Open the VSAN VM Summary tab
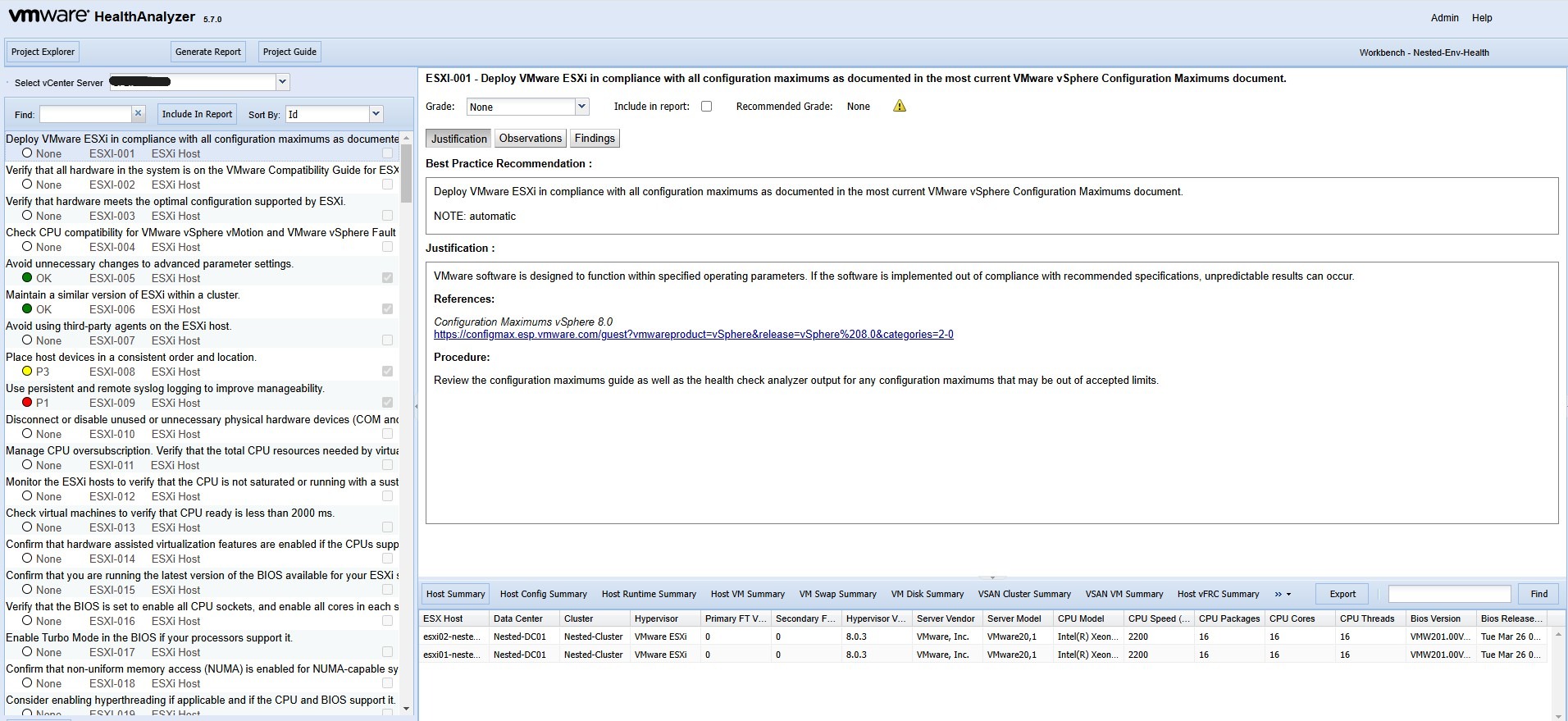 tap(1124, 594)
